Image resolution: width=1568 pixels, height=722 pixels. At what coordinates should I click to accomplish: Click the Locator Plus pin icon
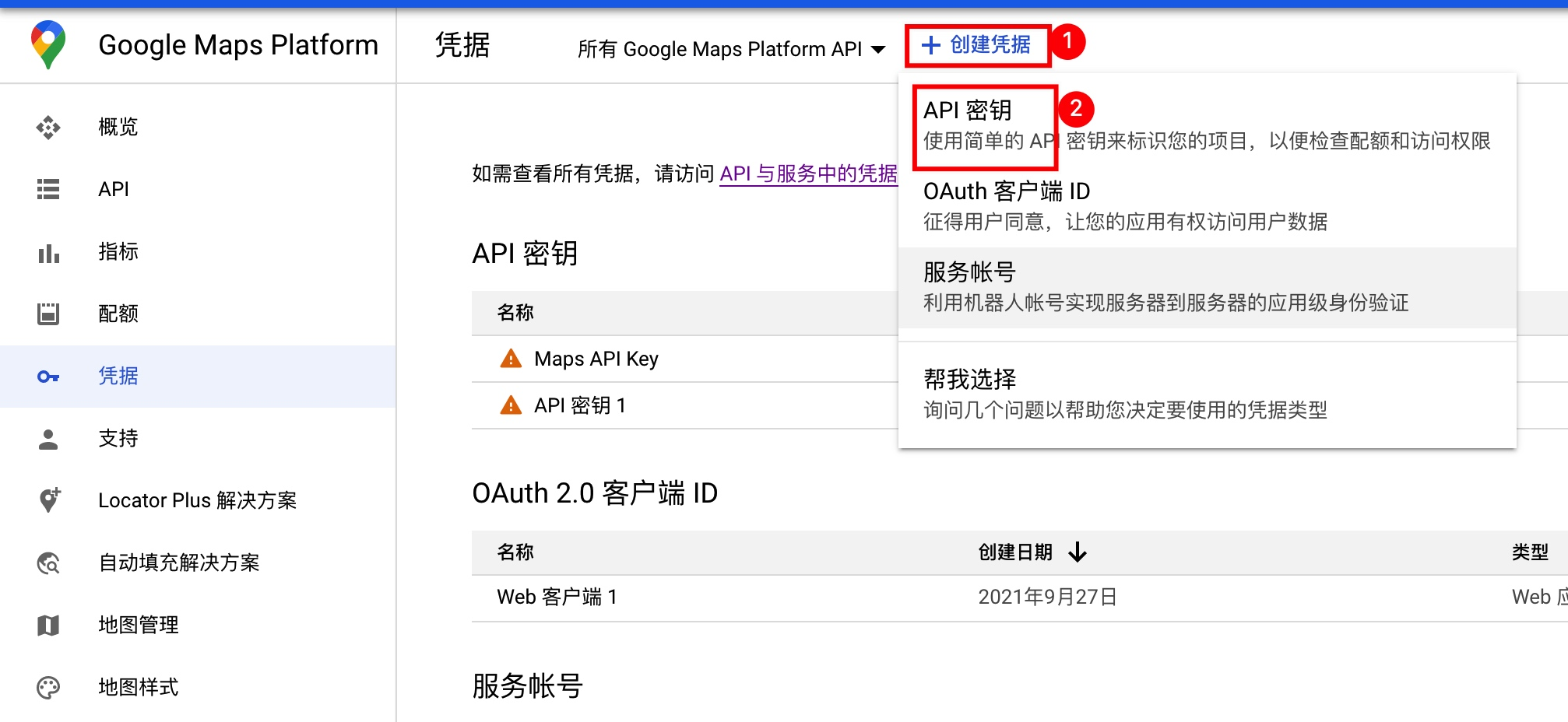pyautogui.click(x=49, y=500)
